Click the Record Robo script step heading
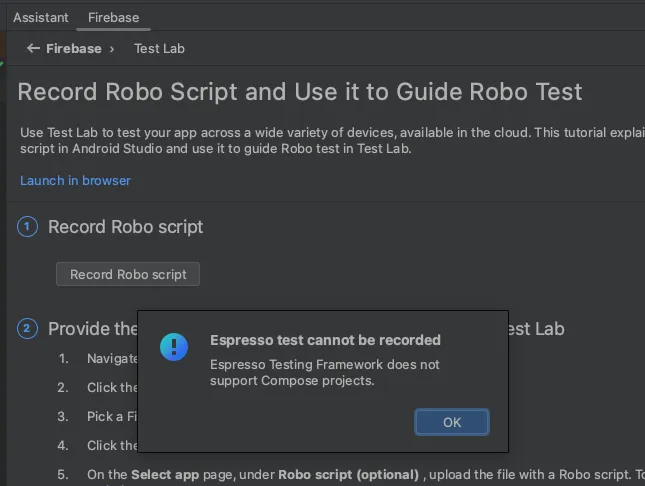The width and height of the screenshot is (645, 486). click(x=125, y=227)
